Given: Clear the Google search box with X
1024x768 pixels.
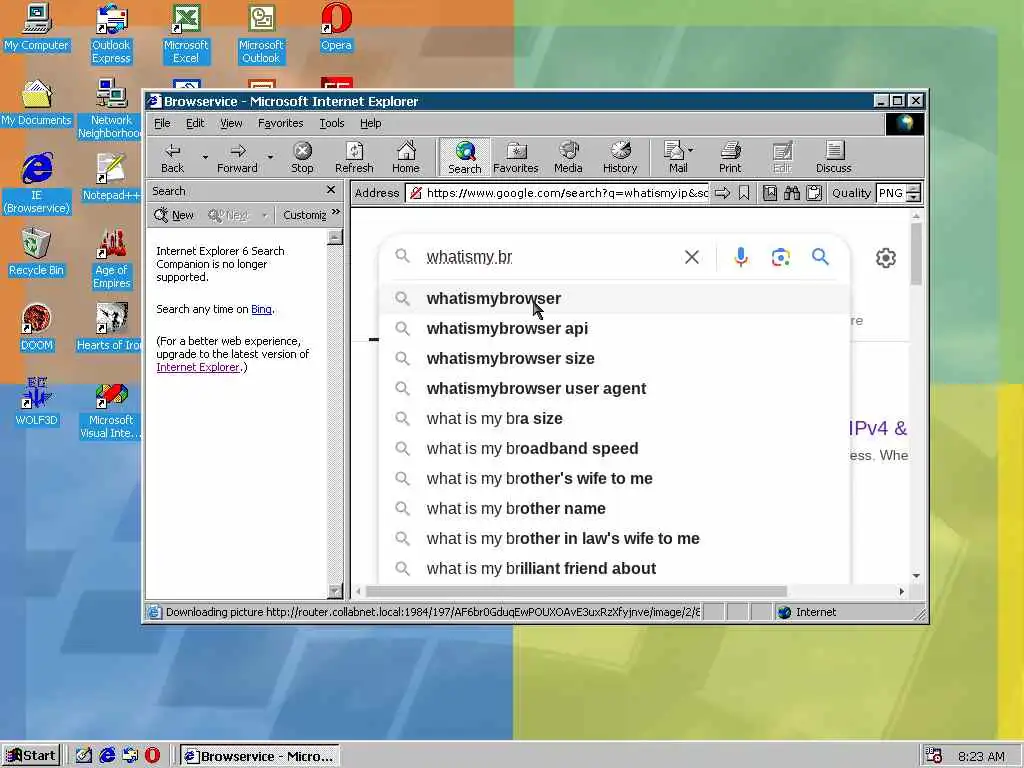Looking at the screenshot, I should coord(692,257).
